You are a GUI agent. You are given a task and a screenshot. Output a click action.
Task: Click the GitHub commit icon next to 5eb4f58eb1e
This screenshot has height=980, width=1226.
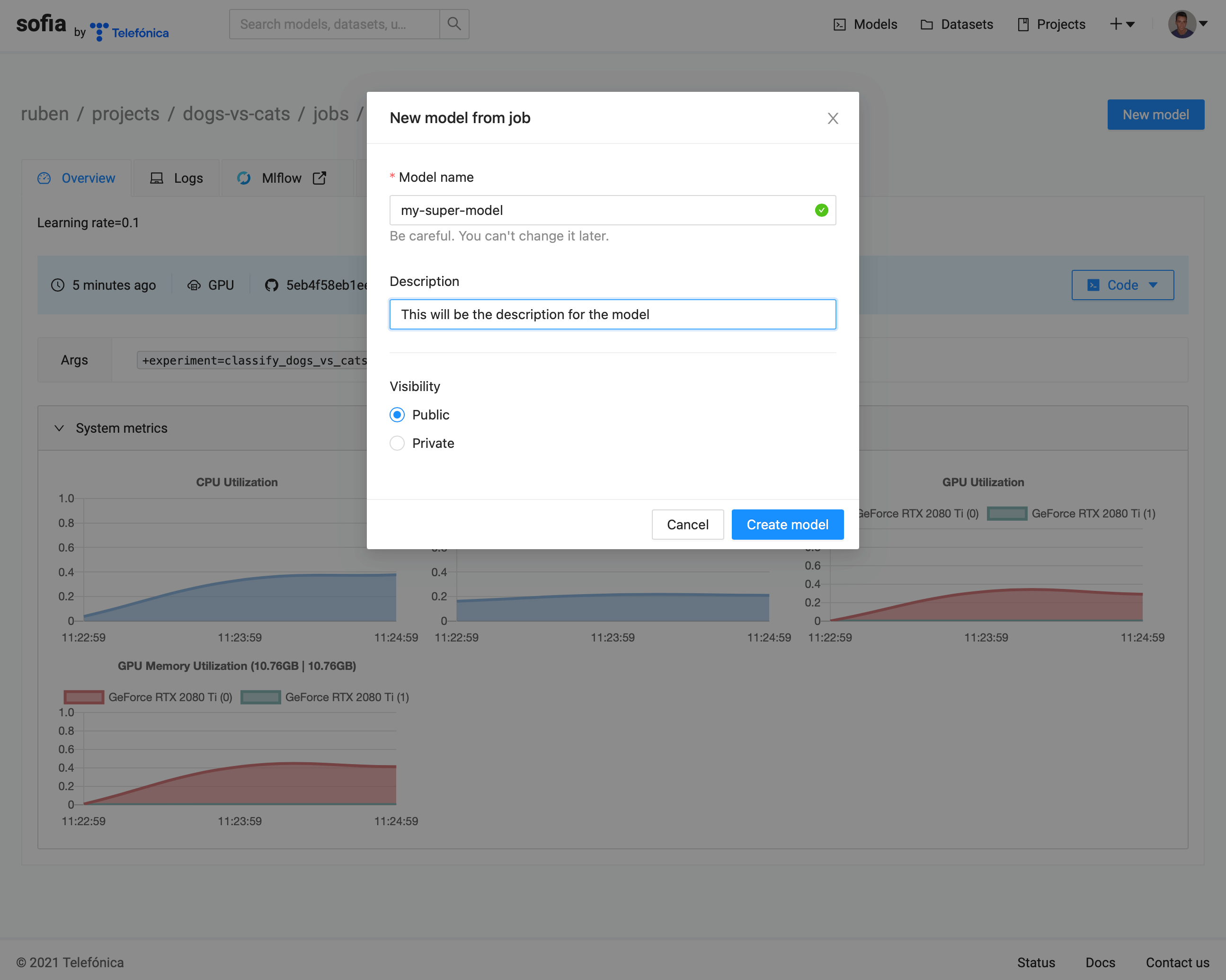pyautogui.click(x=271, y=285)
